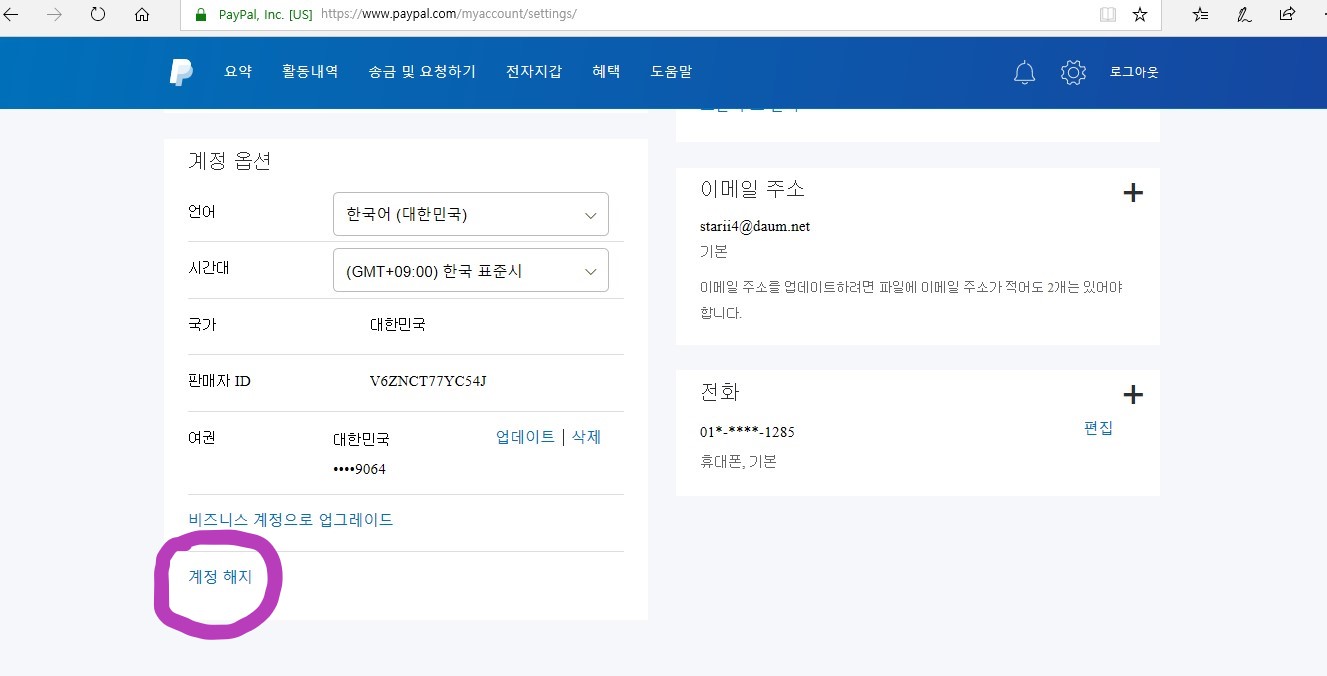The height and width of the screenshot is (676, 1327).
Task: Open the 활동내역 menu item
Action: (x=310, y=72)
